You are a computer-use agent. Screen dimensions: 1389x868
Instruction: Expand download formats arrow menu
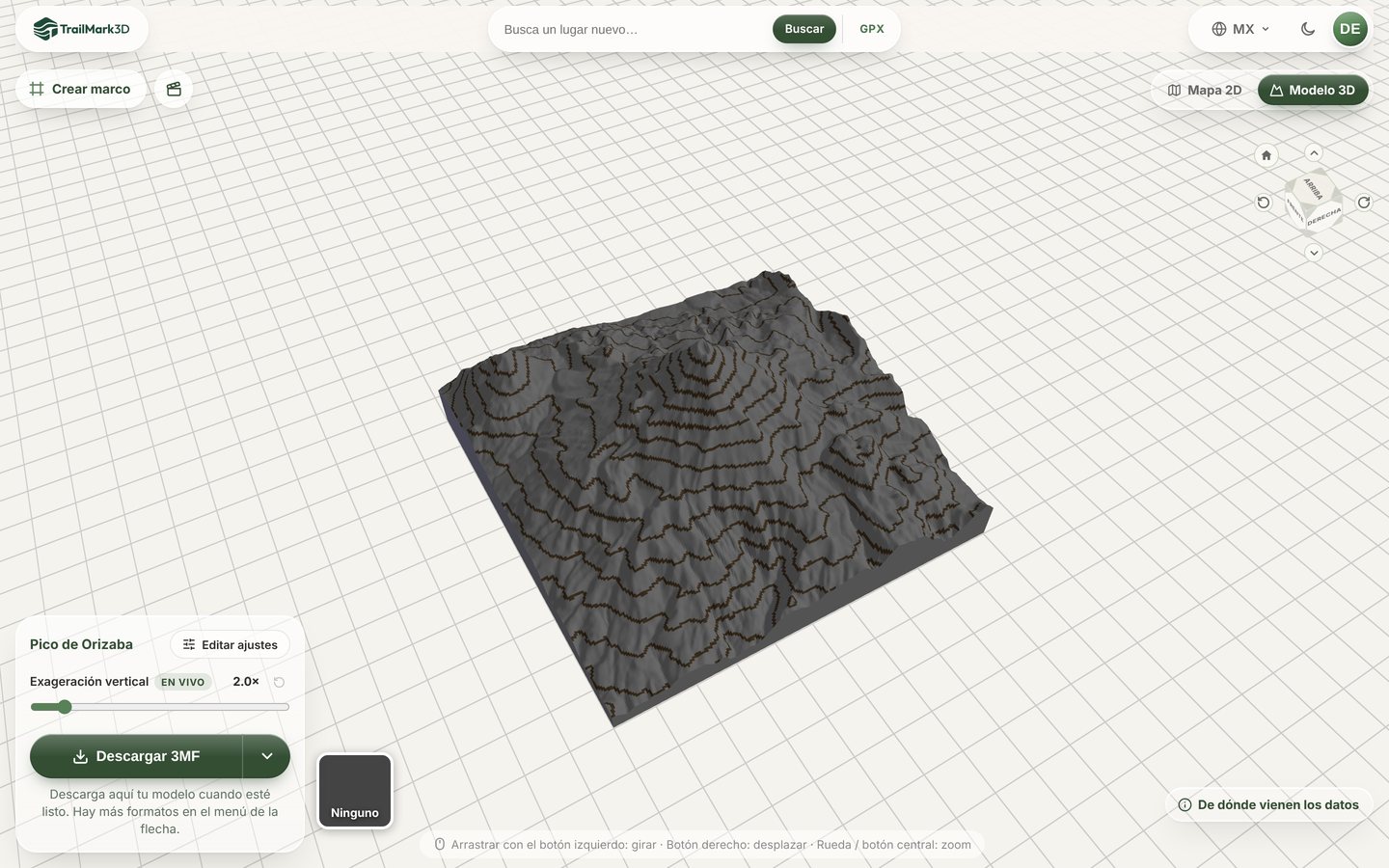267,756
